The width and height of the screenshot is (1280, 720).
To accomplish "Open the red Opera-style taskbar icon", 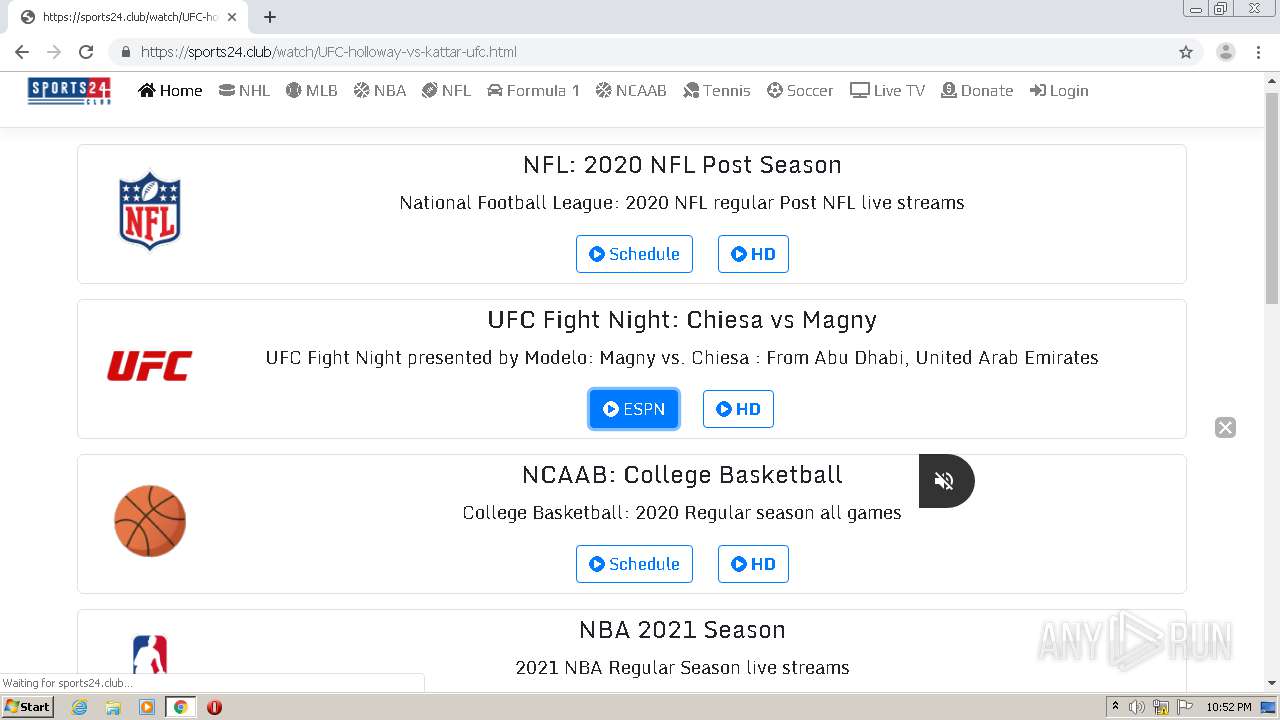I will [x=214, y=707].
